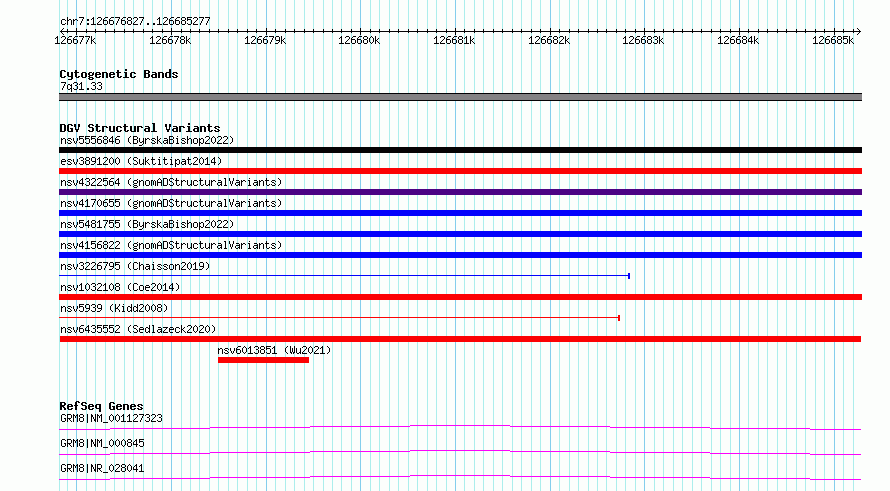
Task: Click the 126680k ruler tick label
Action: tap(359, 40)
